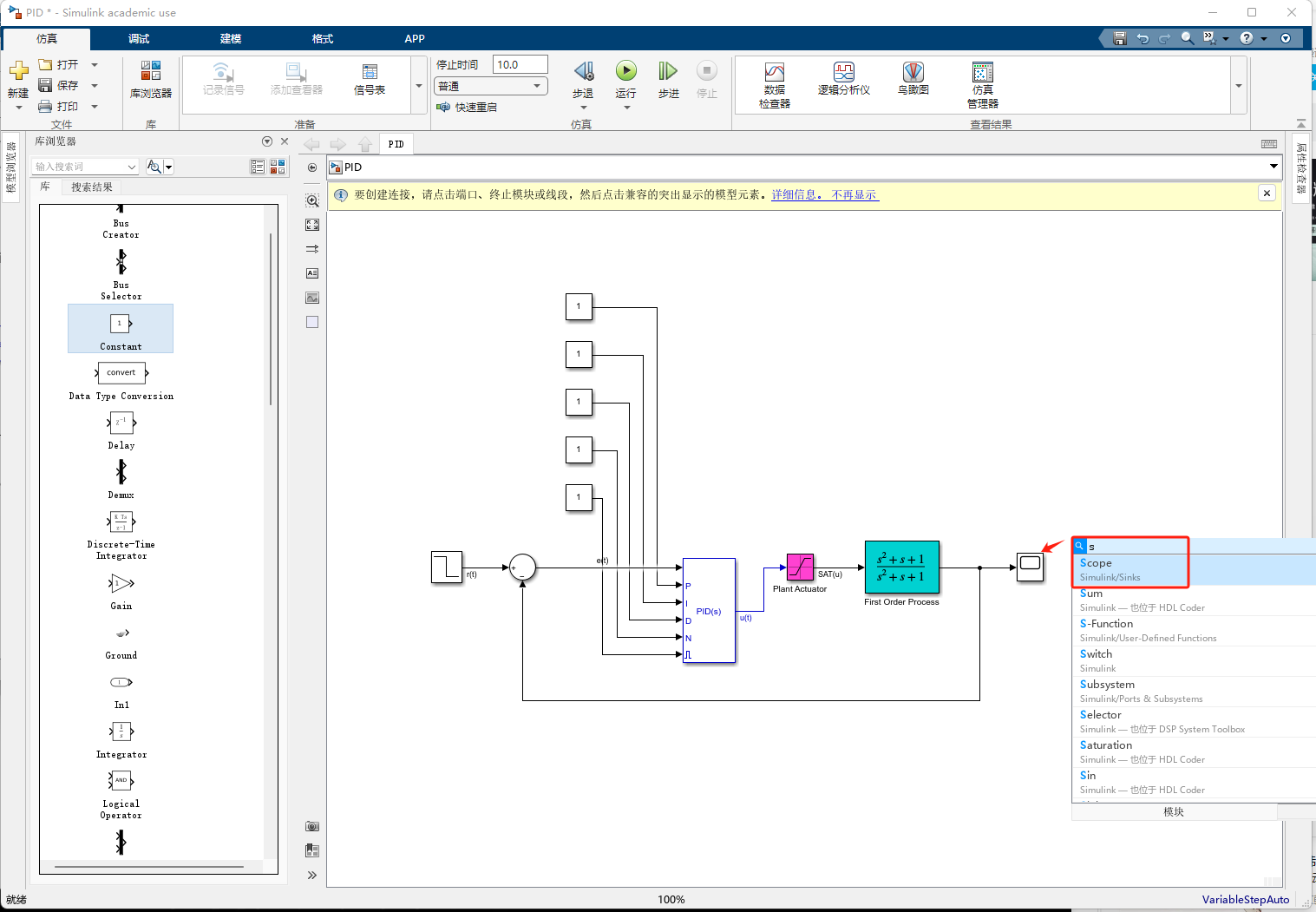1316x912 pixels.
Task: Open the PID breadcrumb path dropdown
Action: tap(1273, 167)
